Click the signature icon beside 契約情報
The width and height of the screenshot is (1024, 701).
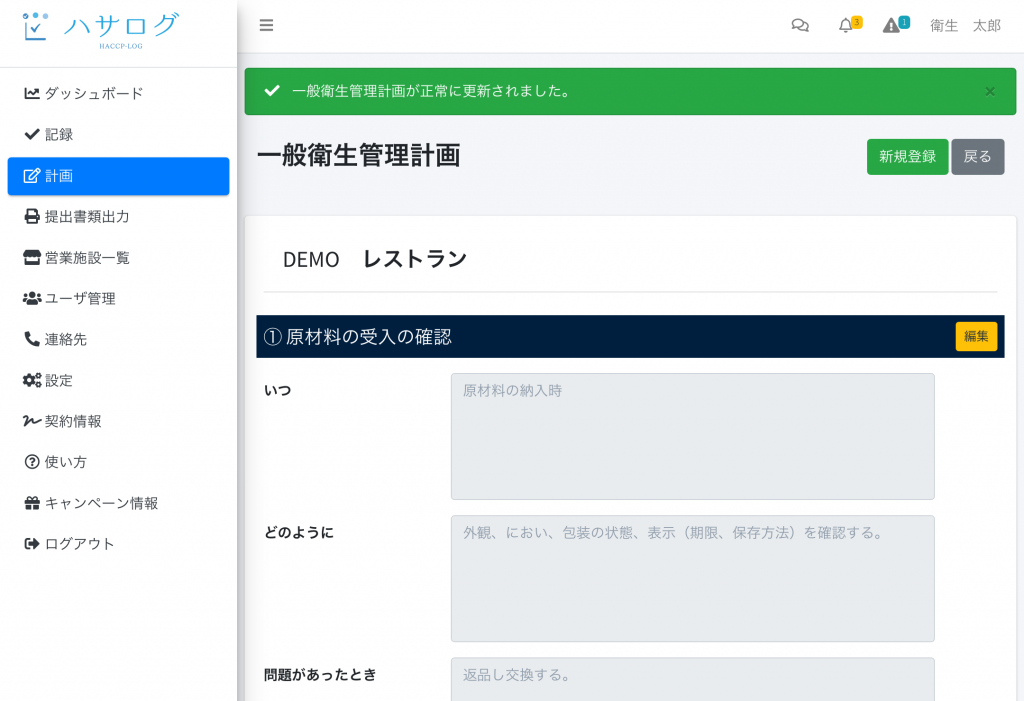coord(31,421)
